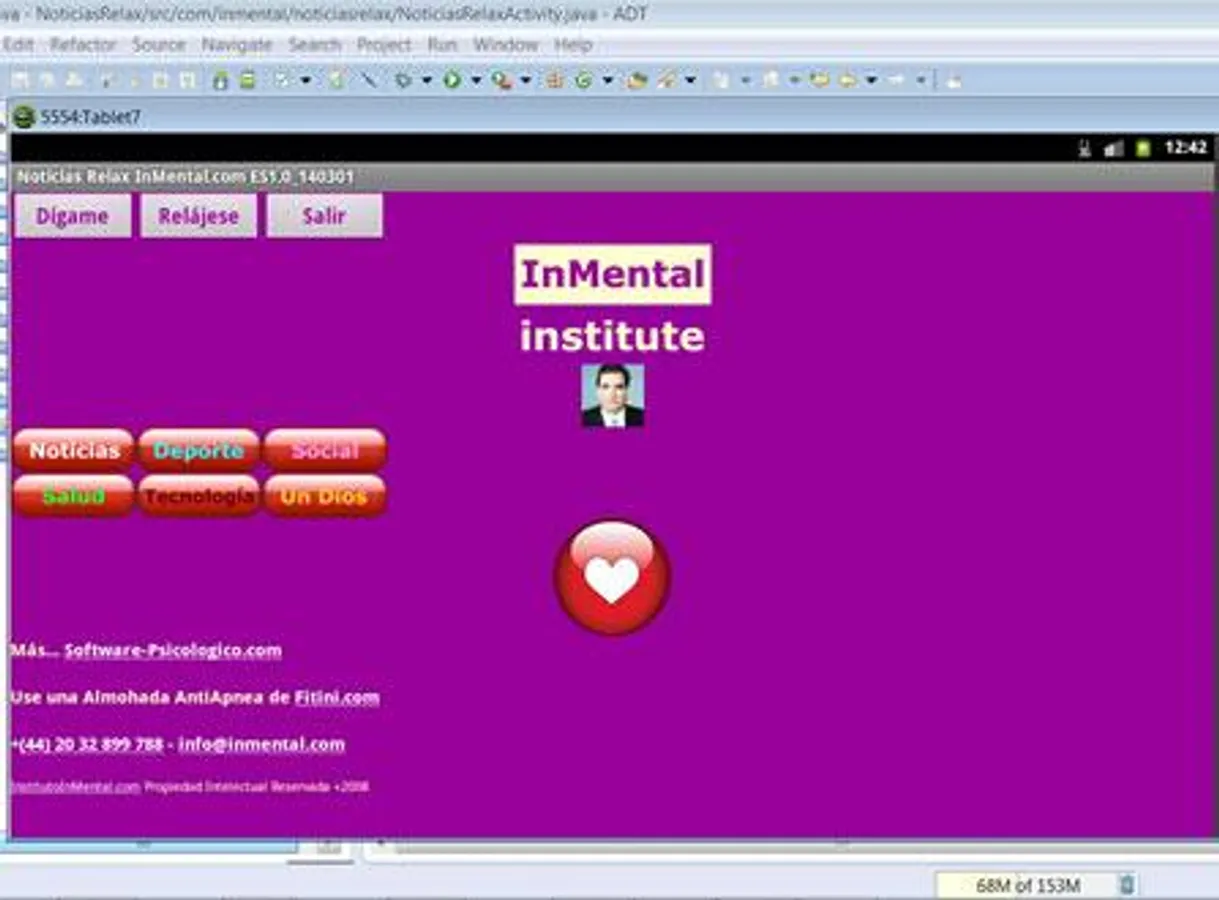This screenshot has height=900, width=1219.
Task: Open the Window menu
Action: coord(506,45)
